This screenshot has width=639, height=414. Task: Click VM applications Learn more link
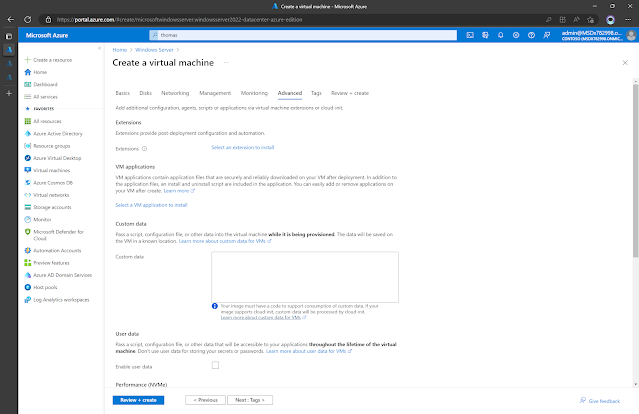coord(179,191)
